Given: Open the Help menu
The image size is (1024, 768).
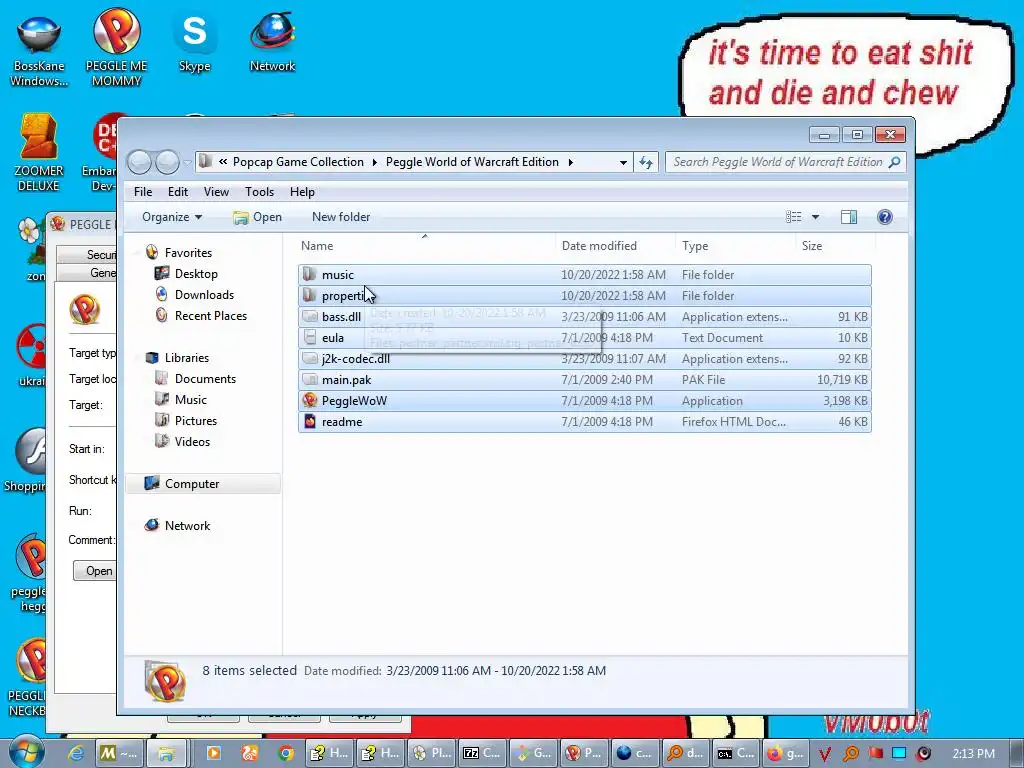Looking at the screenshot, I should pos(302,191).
